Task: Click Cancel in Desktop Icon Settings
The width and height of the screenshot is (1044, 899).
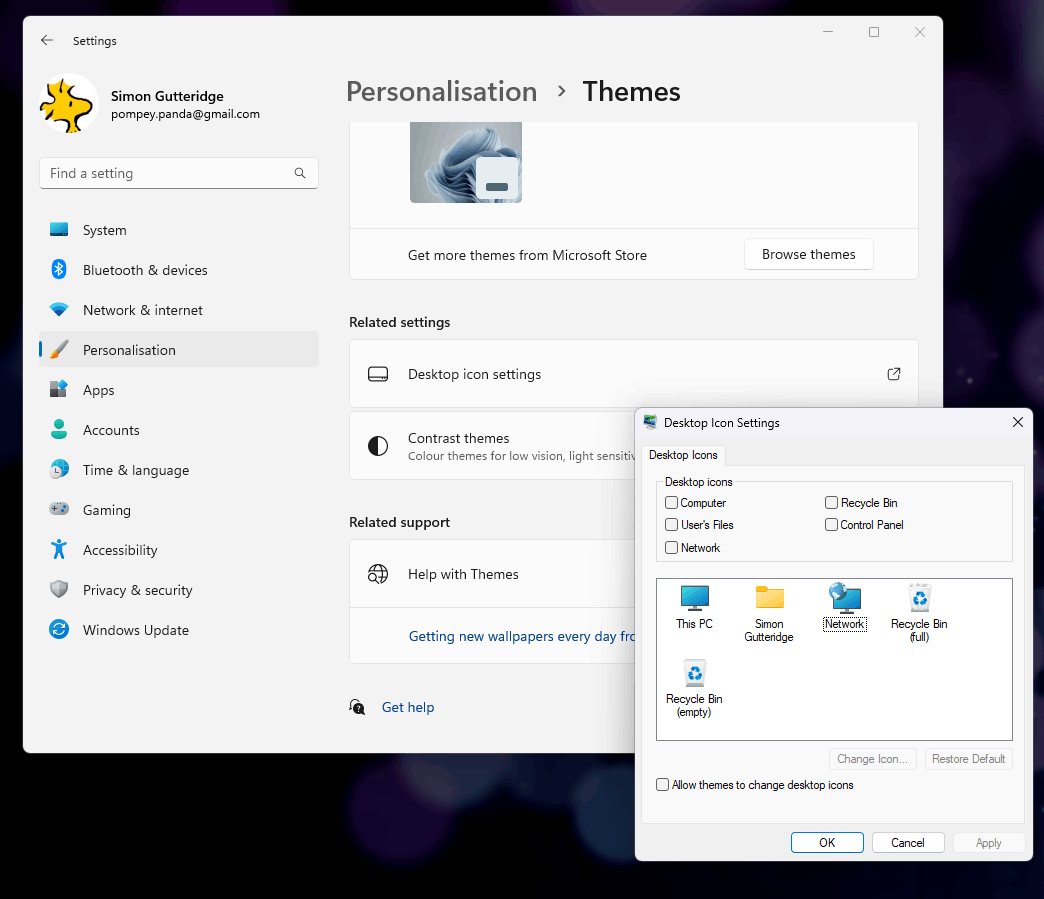Action: pyautogui.click(x=908, y=842)
